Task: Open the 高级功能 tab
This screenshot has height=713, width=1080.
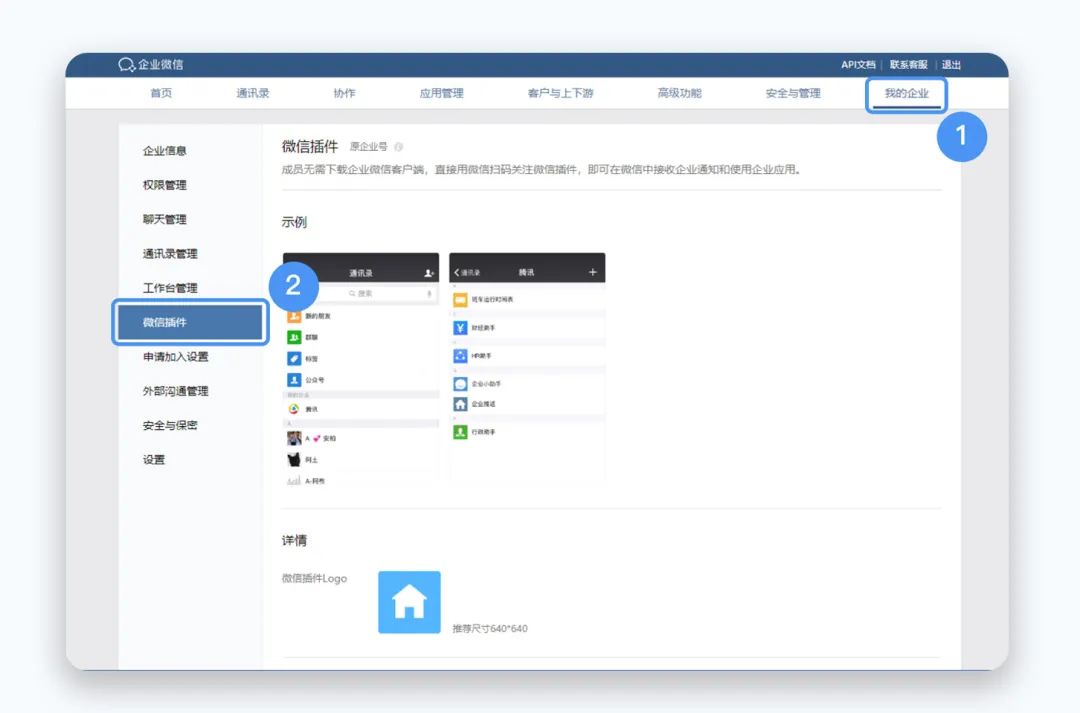Action: [x=679, y=93]
